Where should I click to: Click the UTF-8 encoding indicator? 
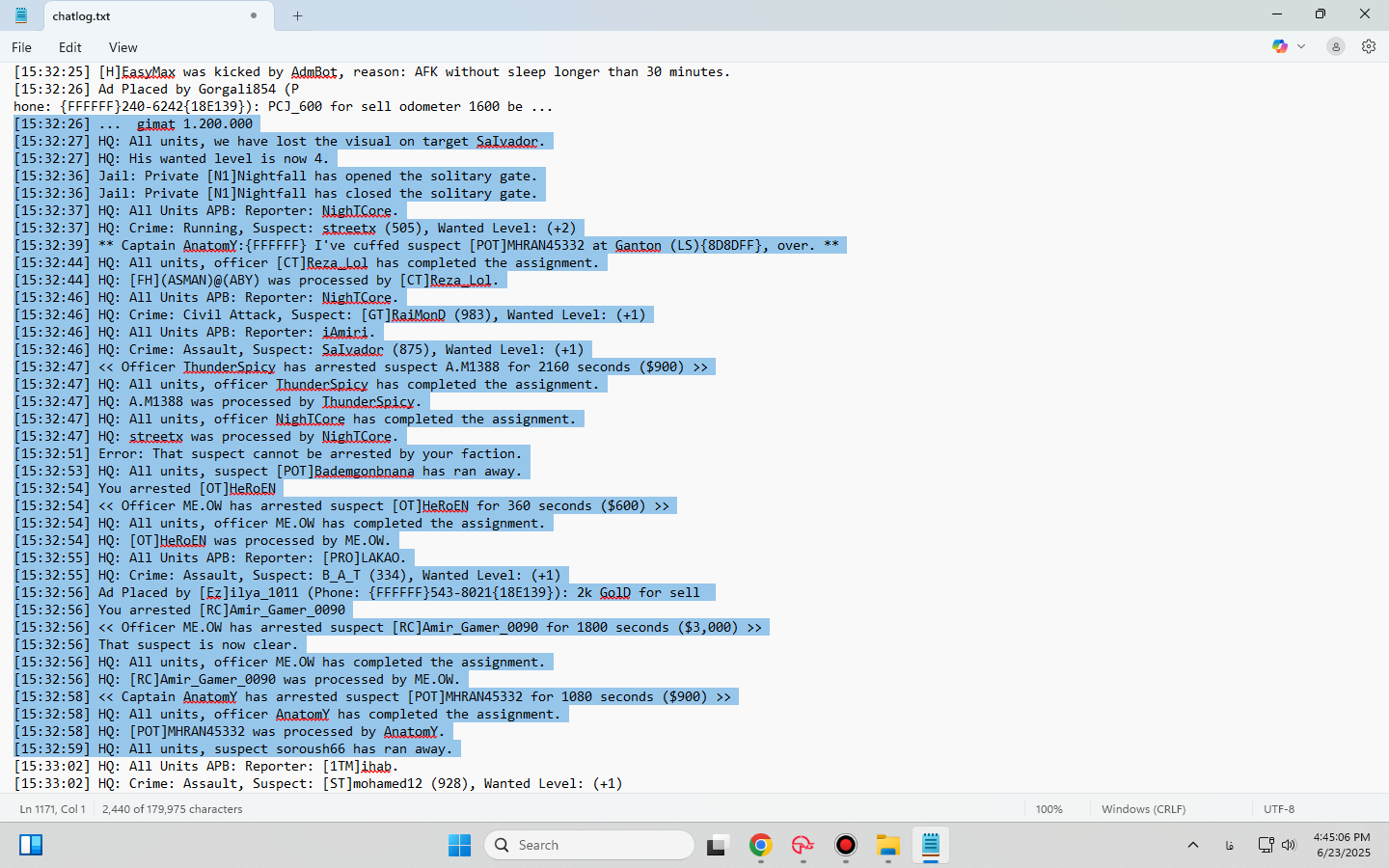pos(1279,809)
